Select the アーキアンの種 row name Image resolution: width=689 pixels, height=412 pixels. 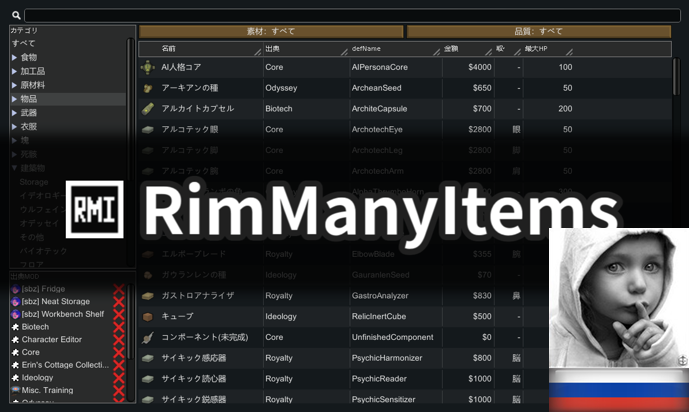pos(189,88)
